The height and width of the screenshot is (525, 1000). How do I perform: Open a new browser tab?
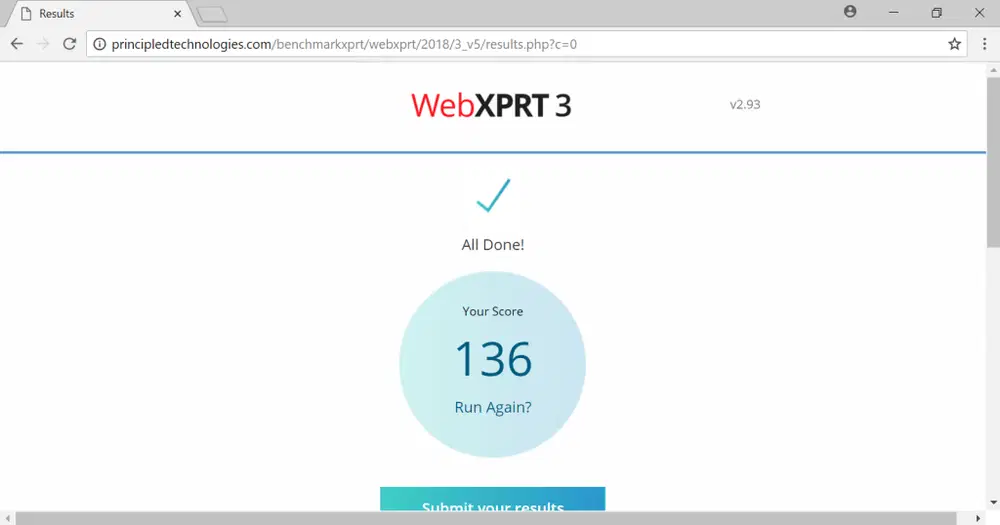212,15
